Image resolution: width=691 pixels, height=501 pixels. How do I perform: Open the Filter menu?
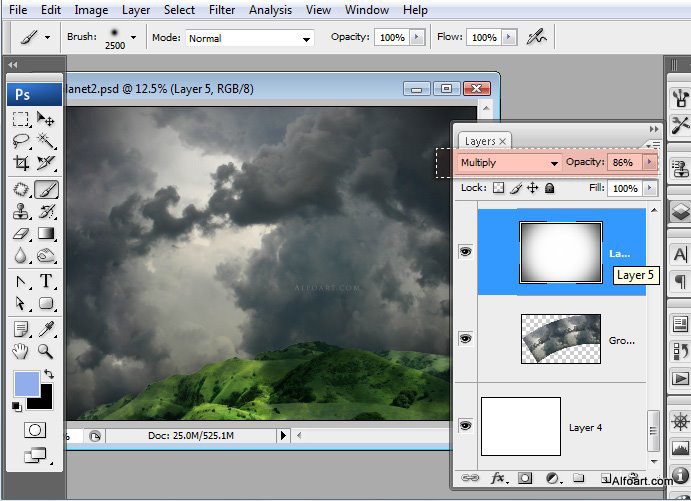(x=222, y=10)
